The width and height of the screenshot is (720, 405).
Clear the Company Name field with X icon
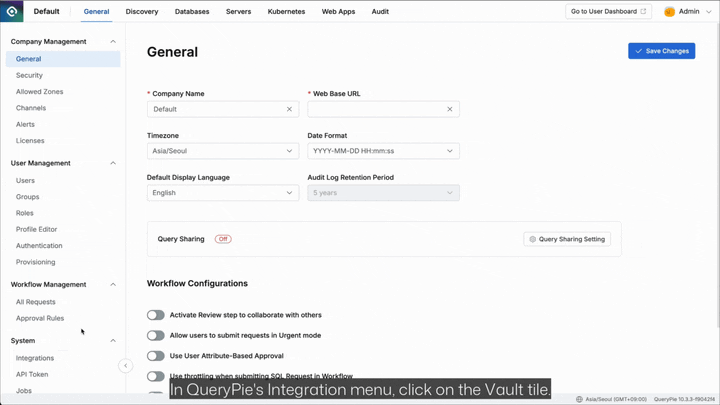point(289,109)
